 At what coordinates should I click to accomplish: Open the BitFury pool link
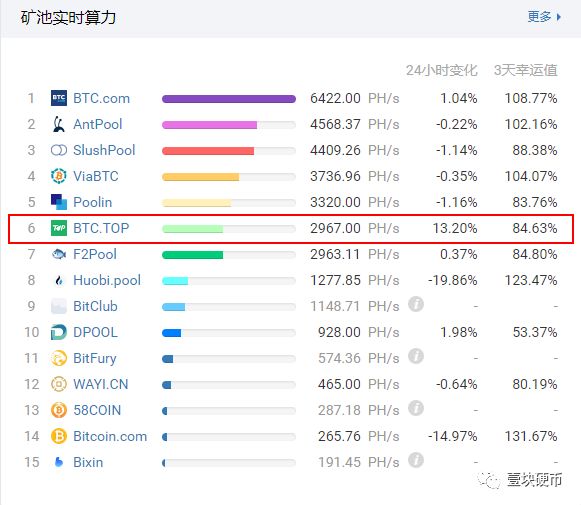pos(95,358)
